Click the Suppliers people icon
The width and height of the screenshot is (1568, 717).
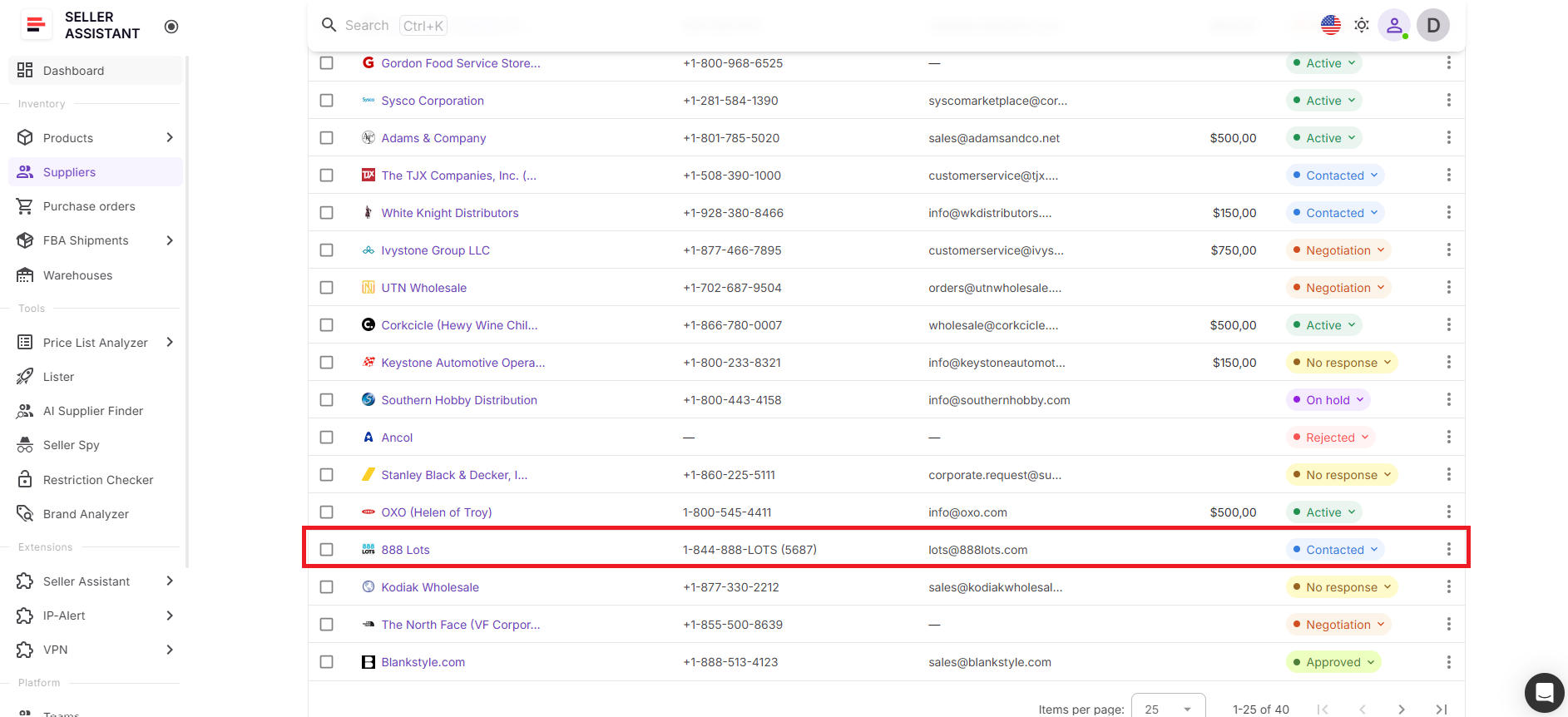[x=25, y=172]
